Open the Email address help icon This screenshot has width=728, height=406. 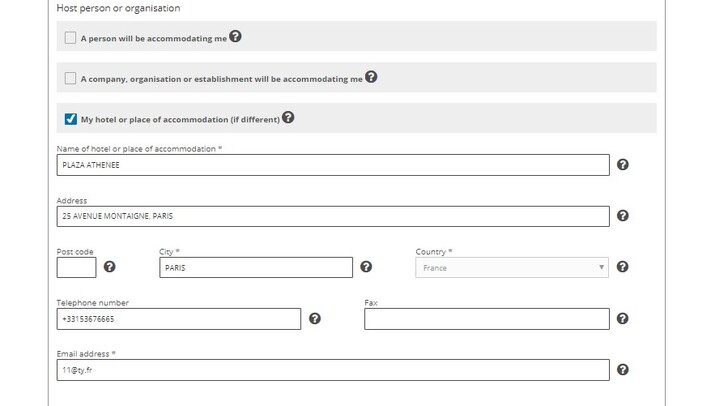[x=623, y=369]
